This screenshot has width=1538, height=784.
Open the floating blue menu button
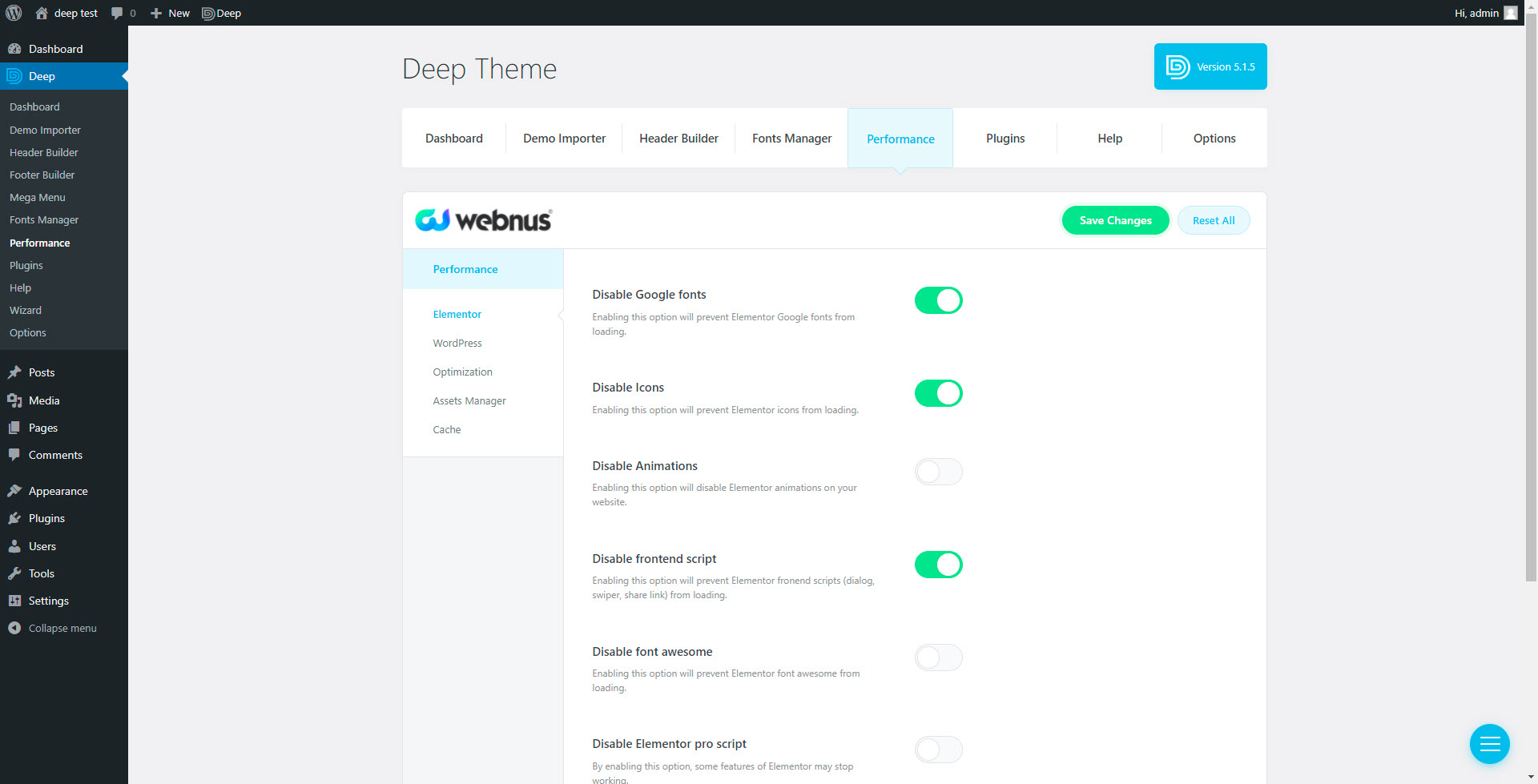coord(1490,744)
